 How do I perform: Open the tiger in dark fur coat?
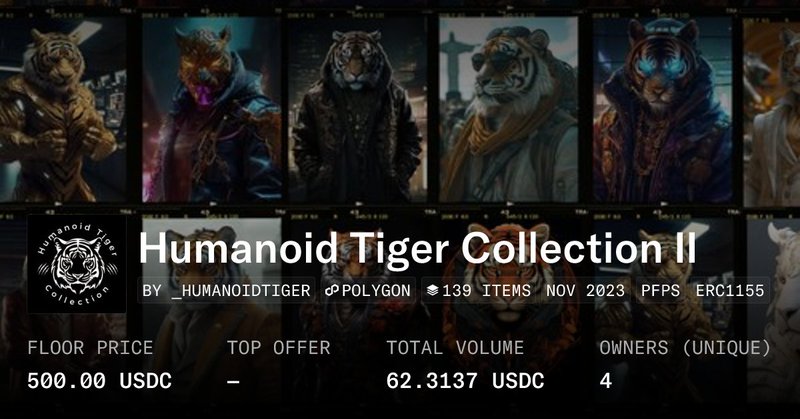pos(358,110)
